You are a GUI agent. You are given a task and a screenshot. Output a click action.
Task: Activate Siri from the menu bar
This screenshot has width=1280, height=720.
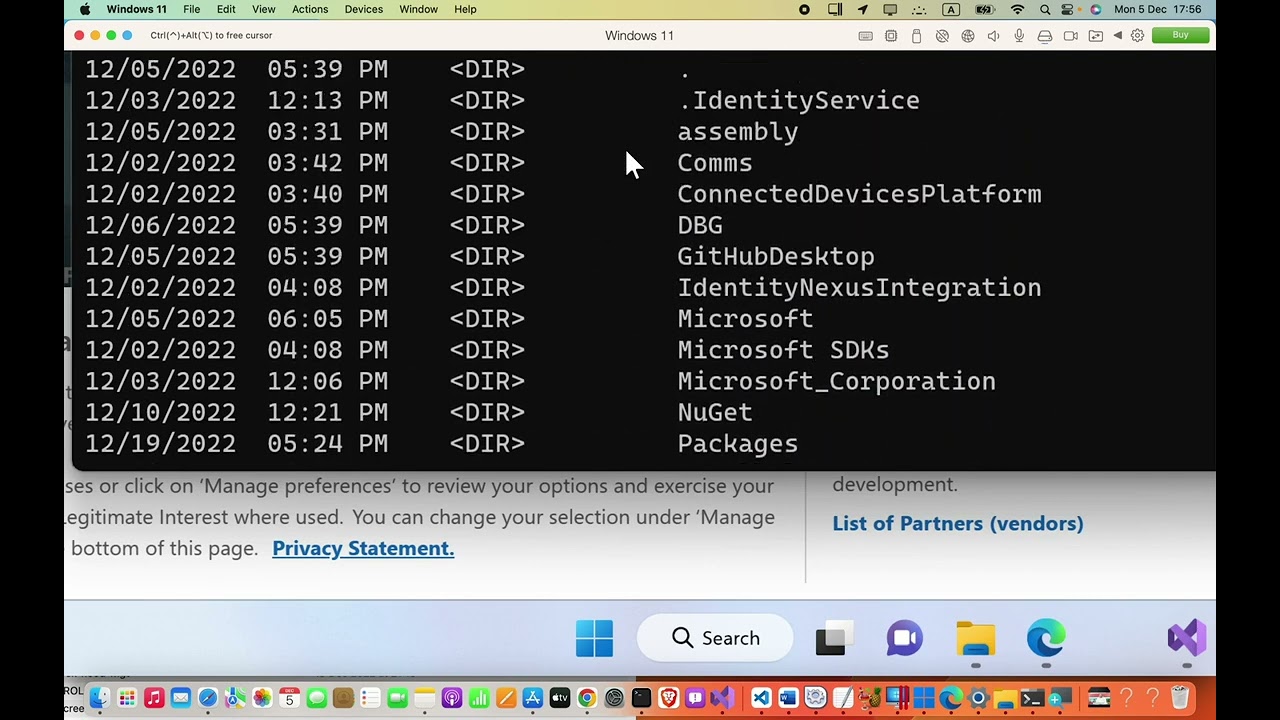1095,9
